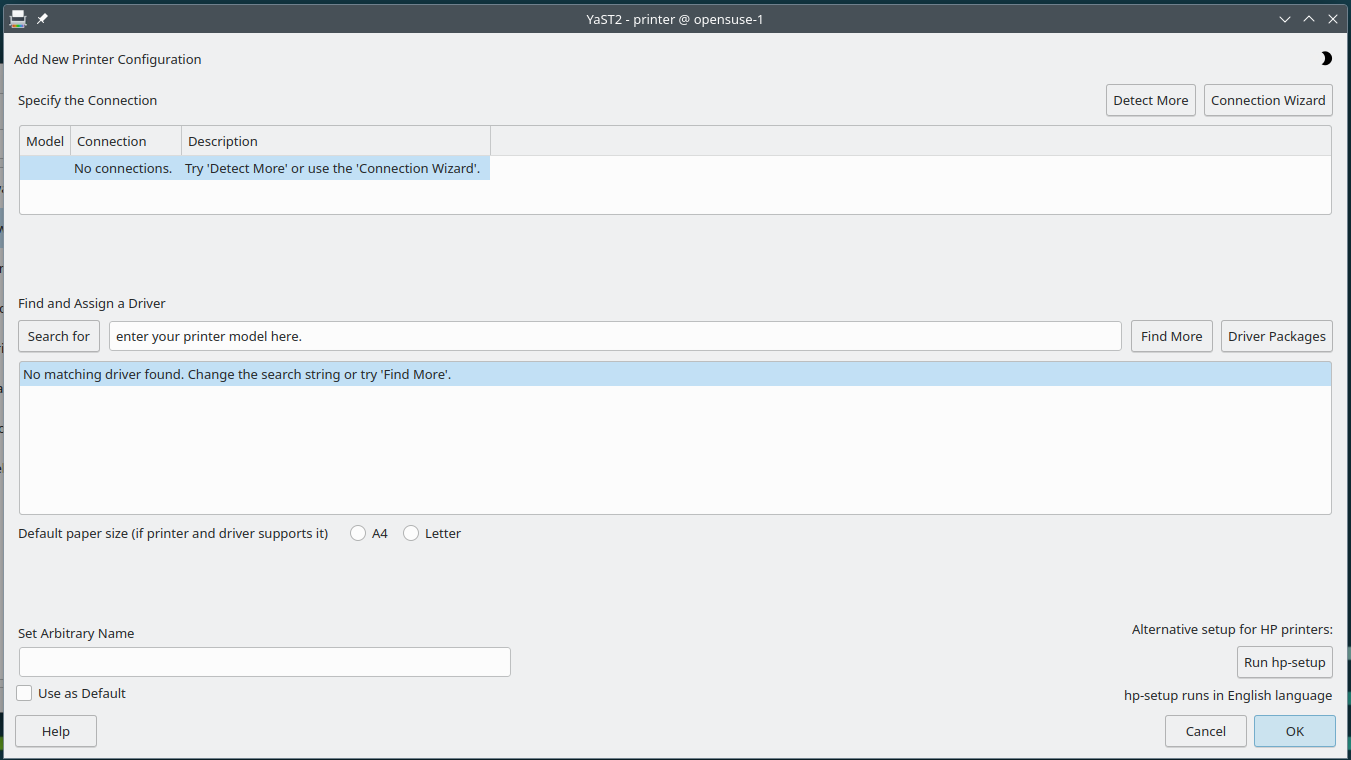
Task: Click the Search for button
Action: click(59, 336)
